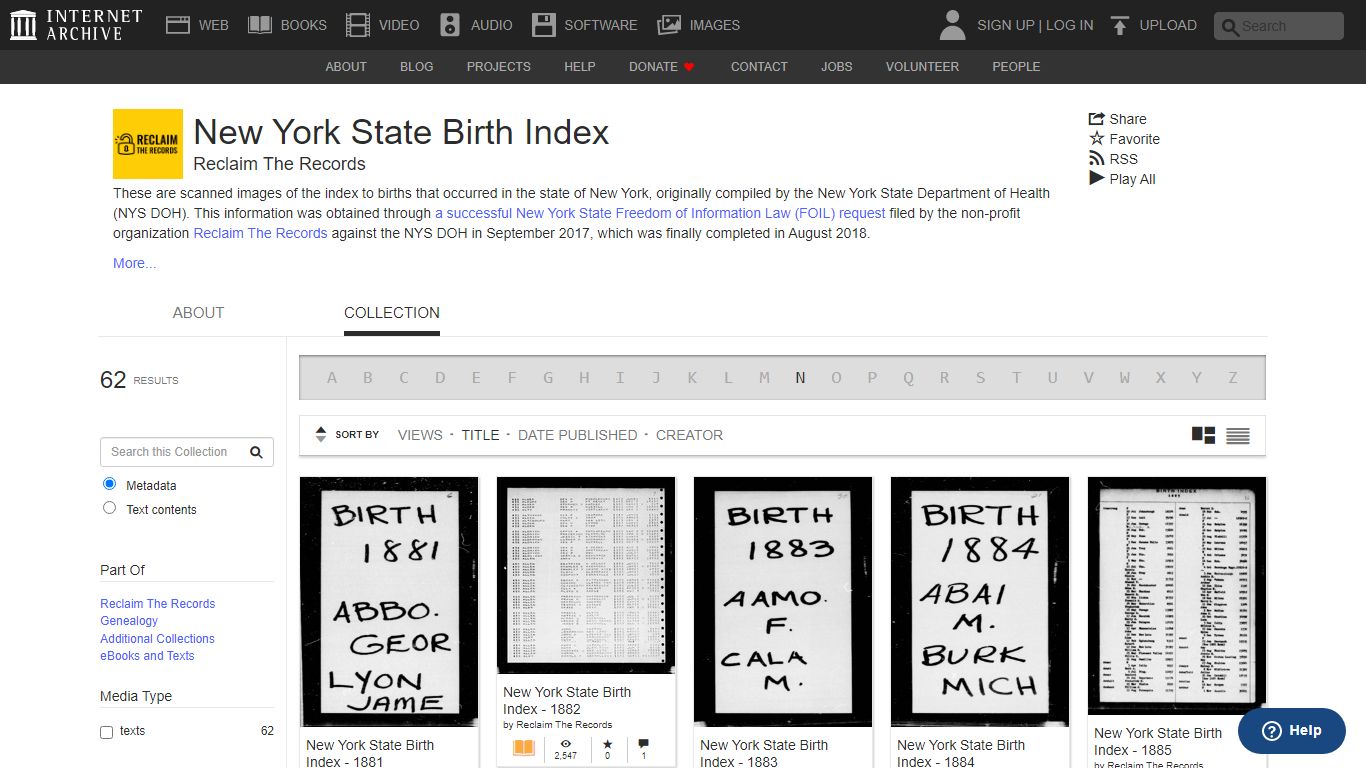This screenshot has width=1366, height=768.
Task: Sort by CREATOR
Action: pos(689,435)
